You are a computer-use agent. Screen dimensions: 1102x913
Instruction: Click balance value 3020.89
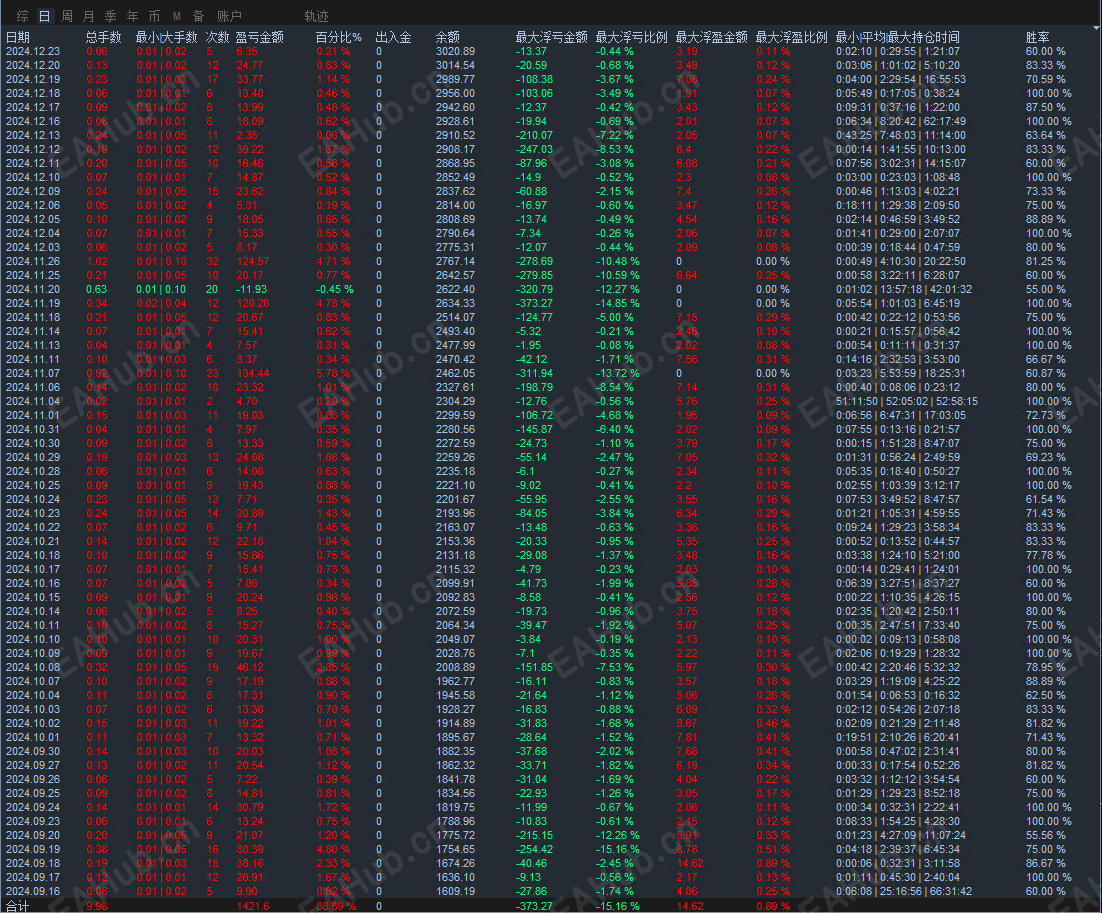coord(455,51)
